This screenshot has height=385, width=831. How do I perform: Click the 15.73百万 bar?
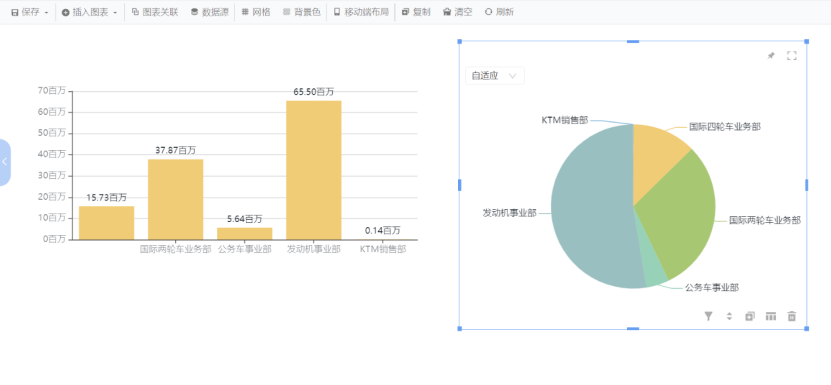107,223
